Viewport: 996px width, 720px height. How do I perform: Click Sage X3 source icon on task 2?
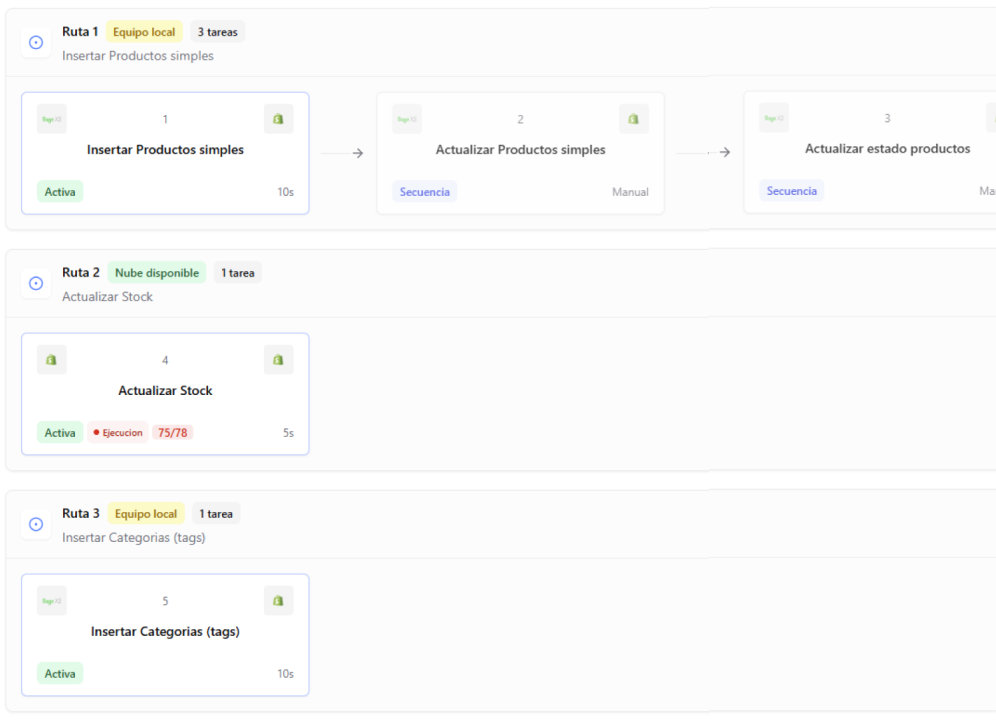click(x=407, y=119)
